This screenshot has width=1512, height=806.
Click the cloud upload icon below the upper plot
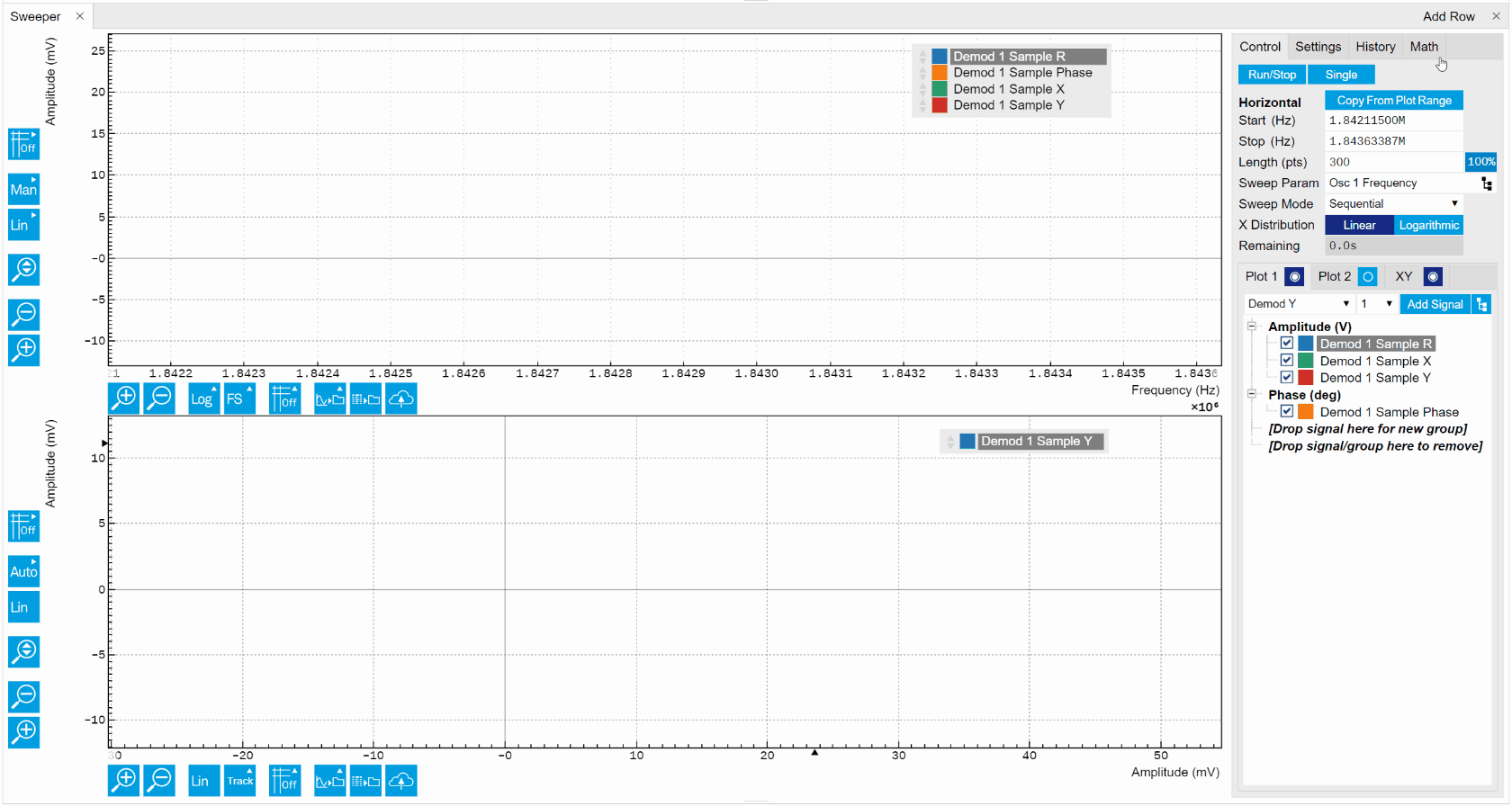[401, 398]
